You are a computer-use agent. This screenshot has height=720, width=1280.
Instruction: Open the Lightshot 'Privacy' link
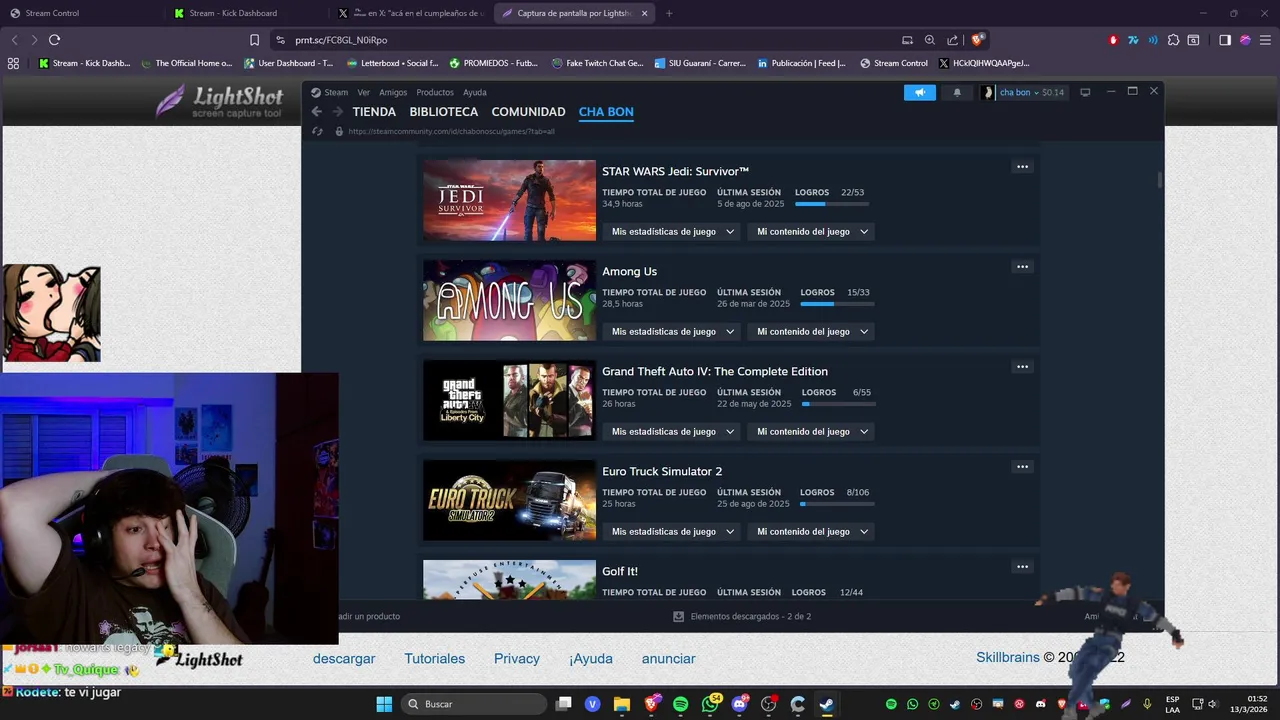[x=517, y=659]
